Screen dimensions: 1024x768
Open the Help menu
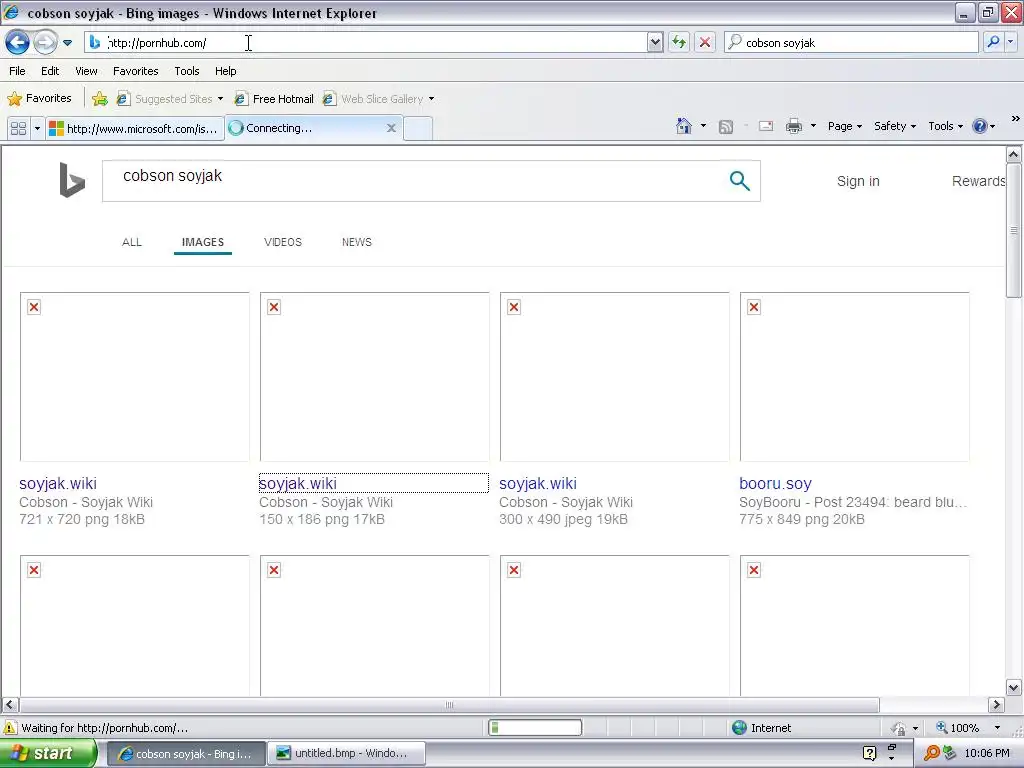click(225, 71)
